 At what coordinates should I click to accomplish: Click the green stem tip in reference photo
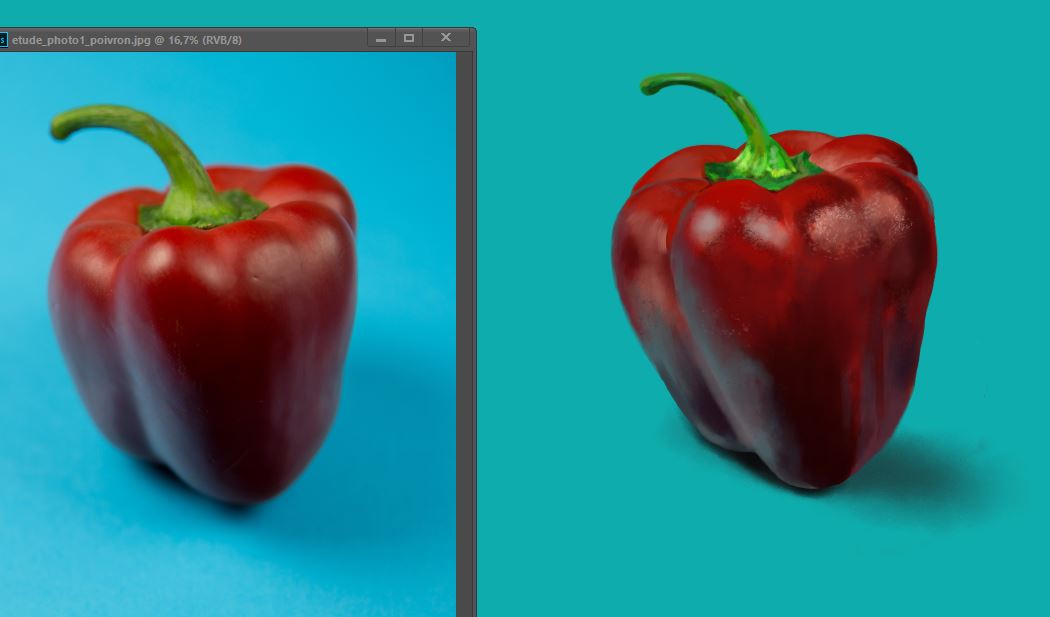62,124
